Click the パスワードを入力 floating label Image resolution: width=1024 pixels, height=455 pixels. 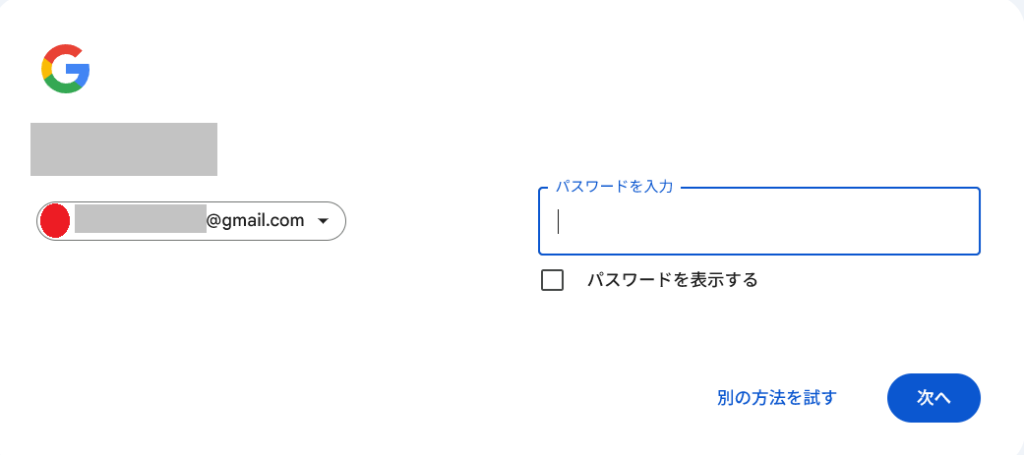pyautogui.click(x=615, y=187)
